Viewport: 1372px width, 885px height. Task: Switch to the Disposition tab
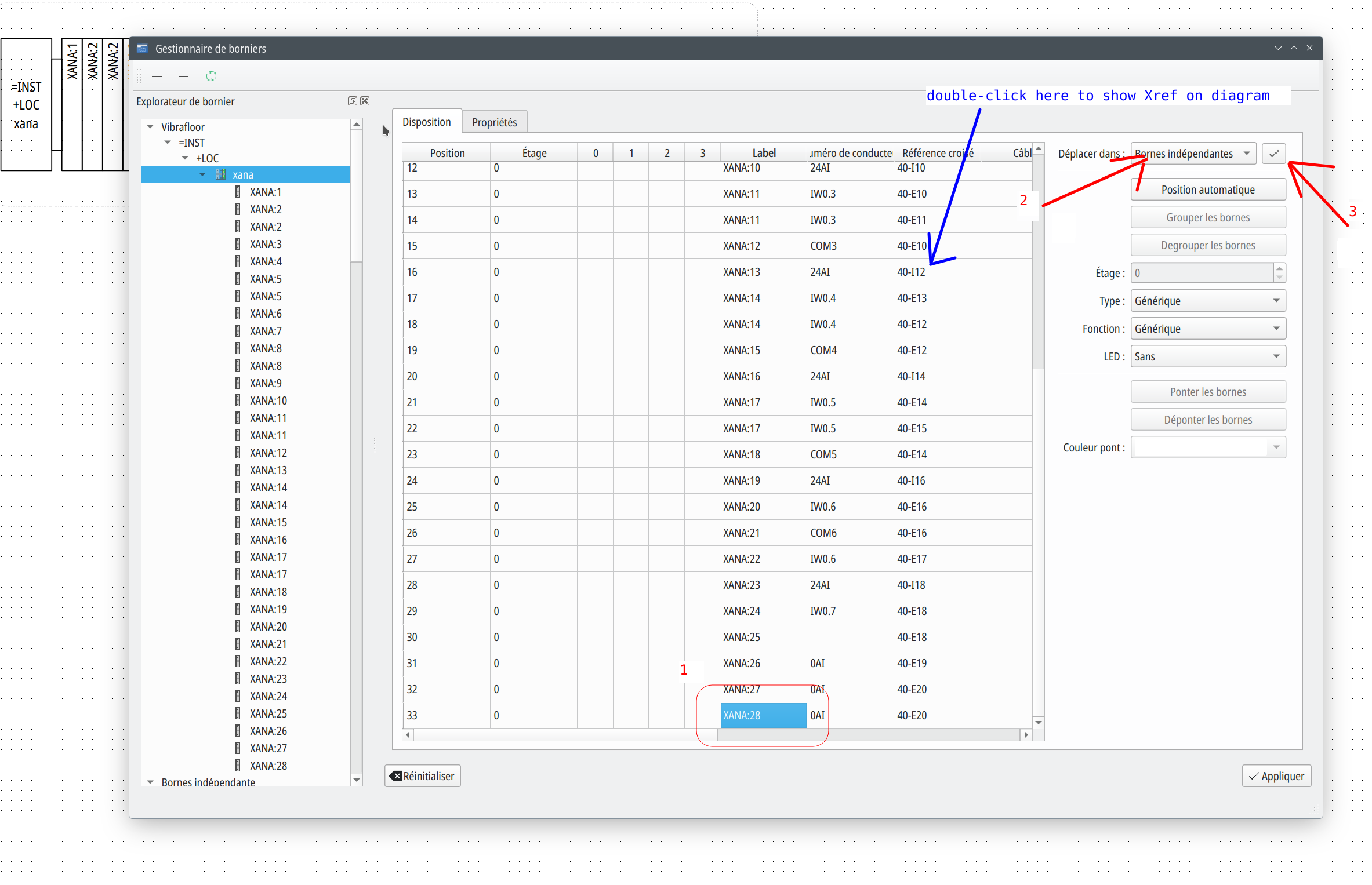pyautogui.click(x=427, y=122)
